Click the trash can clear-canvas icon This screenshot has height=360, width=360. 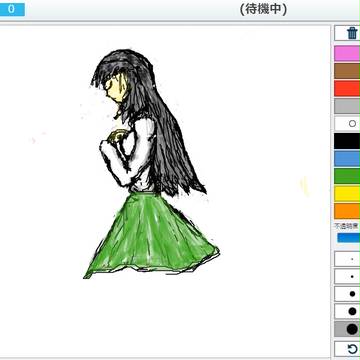351,33
